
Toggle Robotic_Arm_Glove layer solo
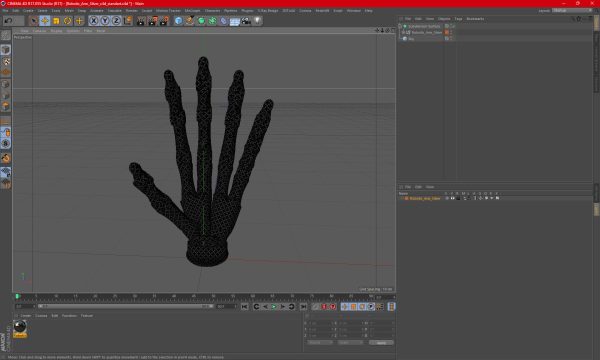pos(447,198)
